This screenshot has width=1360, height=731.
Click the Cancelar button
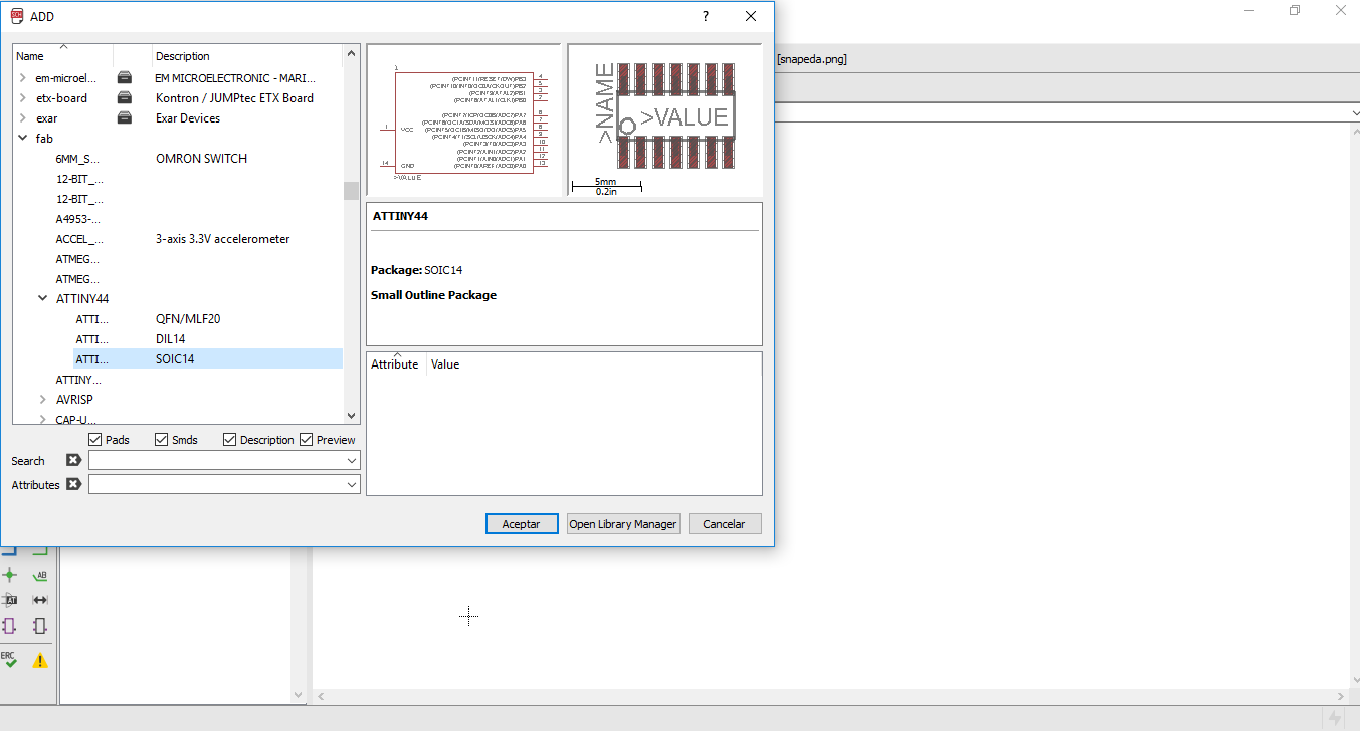[x=725, y=524]
